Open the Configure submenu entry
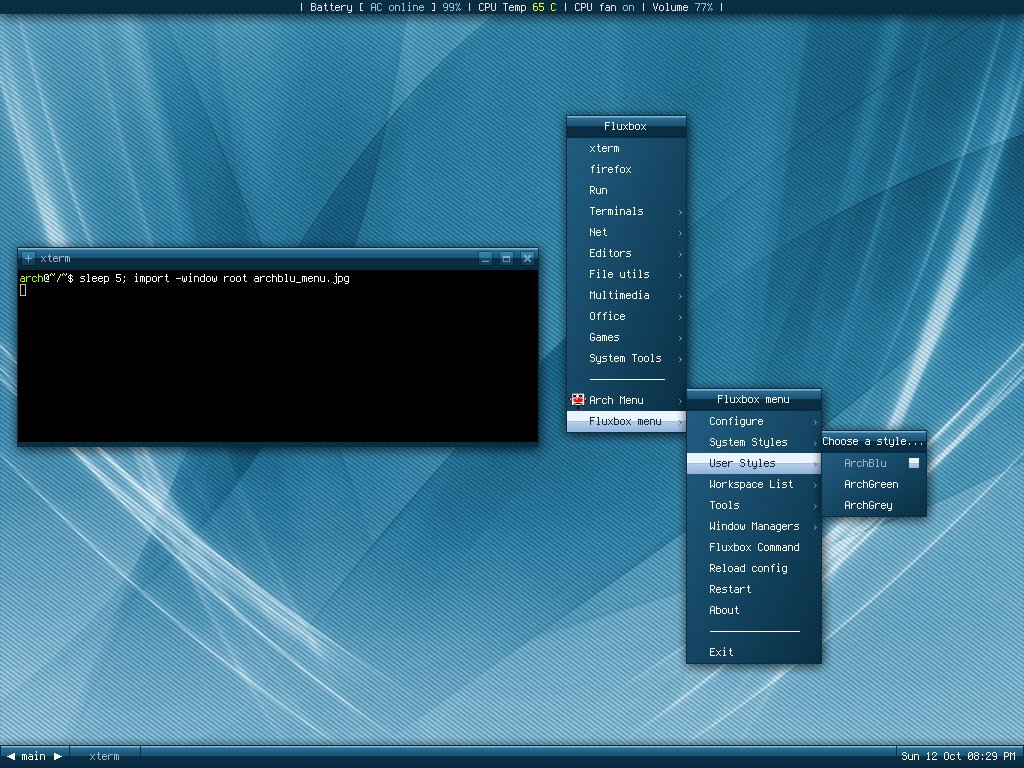 [754, 421]
